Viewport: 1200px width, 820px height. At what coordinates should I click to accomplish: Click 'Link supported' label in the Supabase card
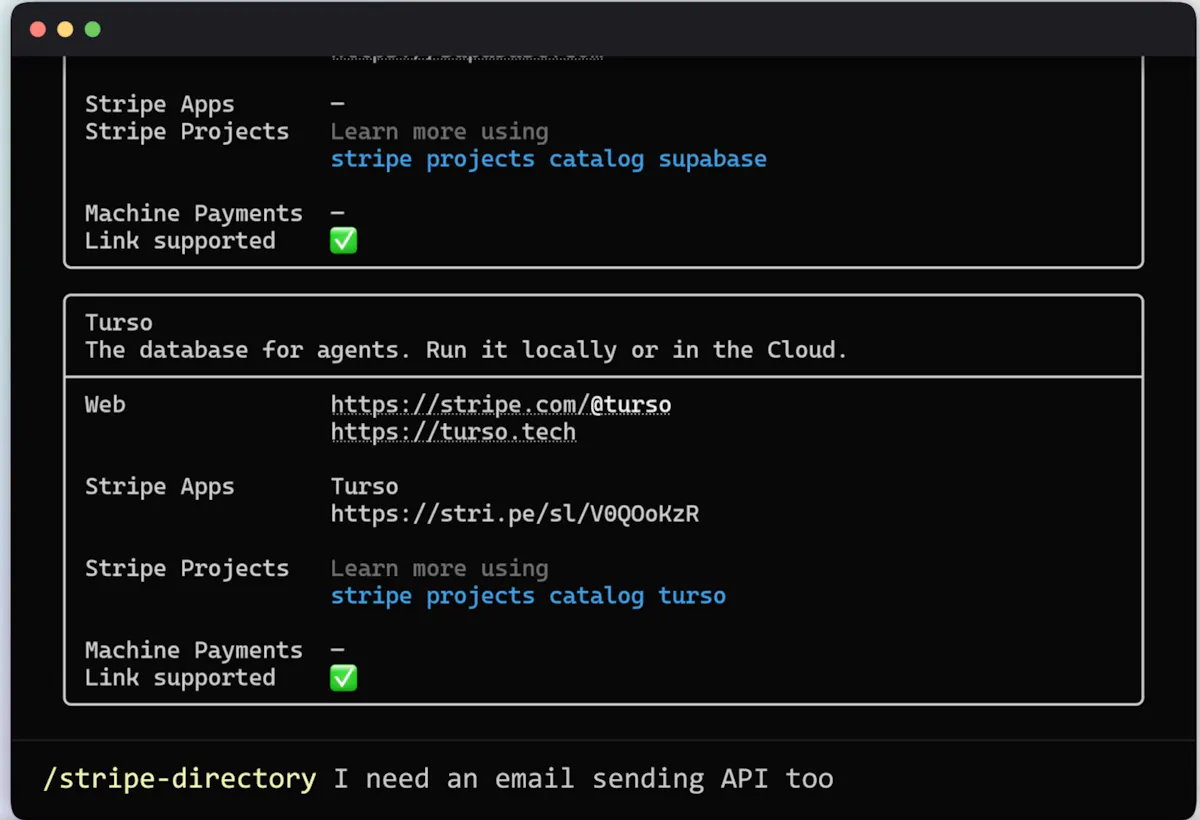[180, 241]
